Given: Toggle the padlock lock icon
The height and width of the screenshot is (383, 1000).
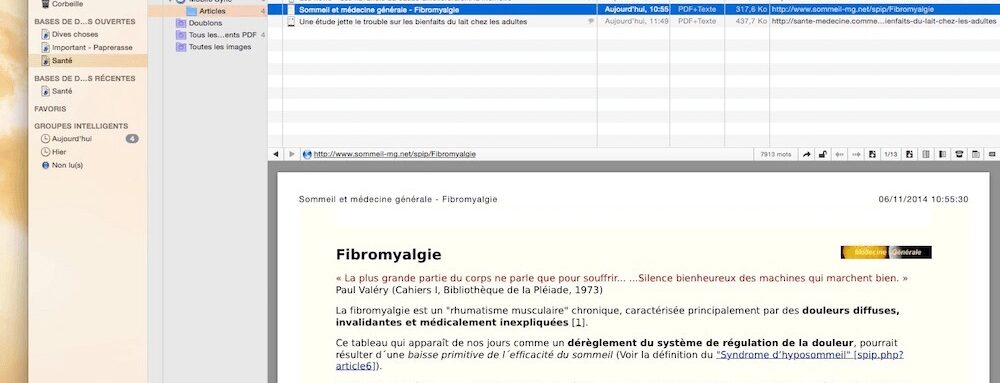Looking at the screenshot, I should [823, 154].
